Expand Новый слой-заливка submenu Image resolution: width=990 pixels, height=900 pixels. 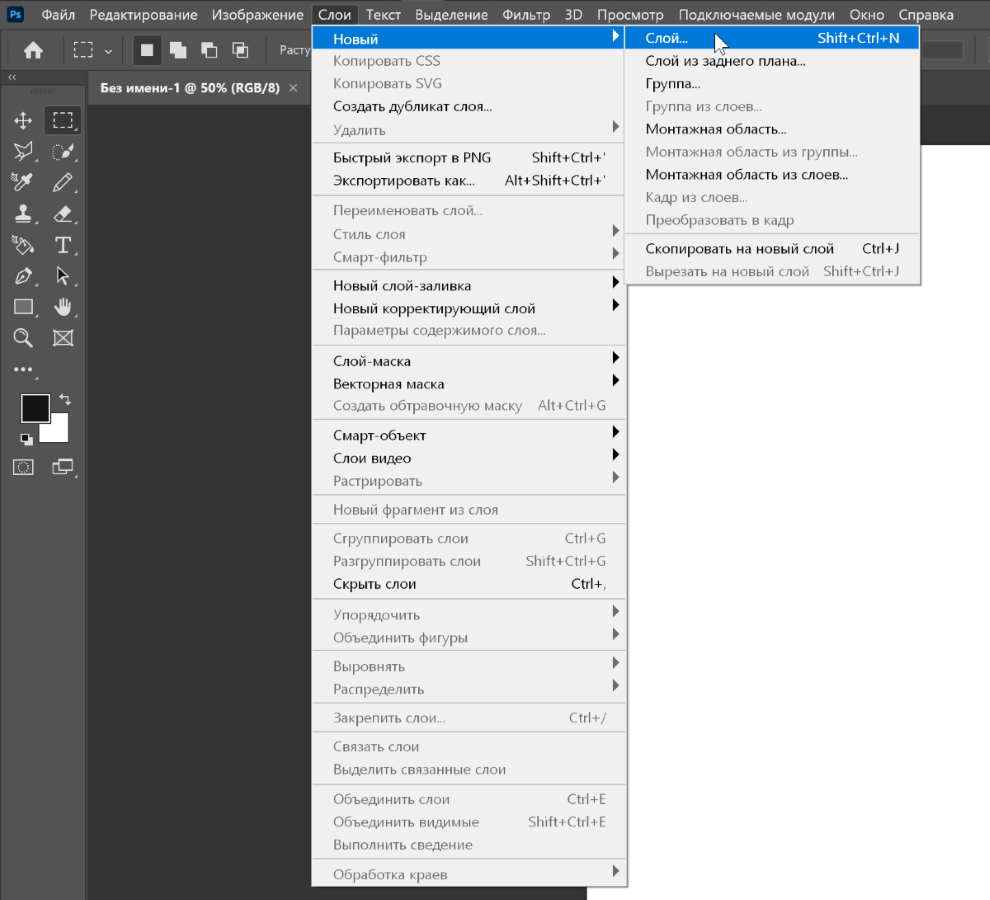468,285
